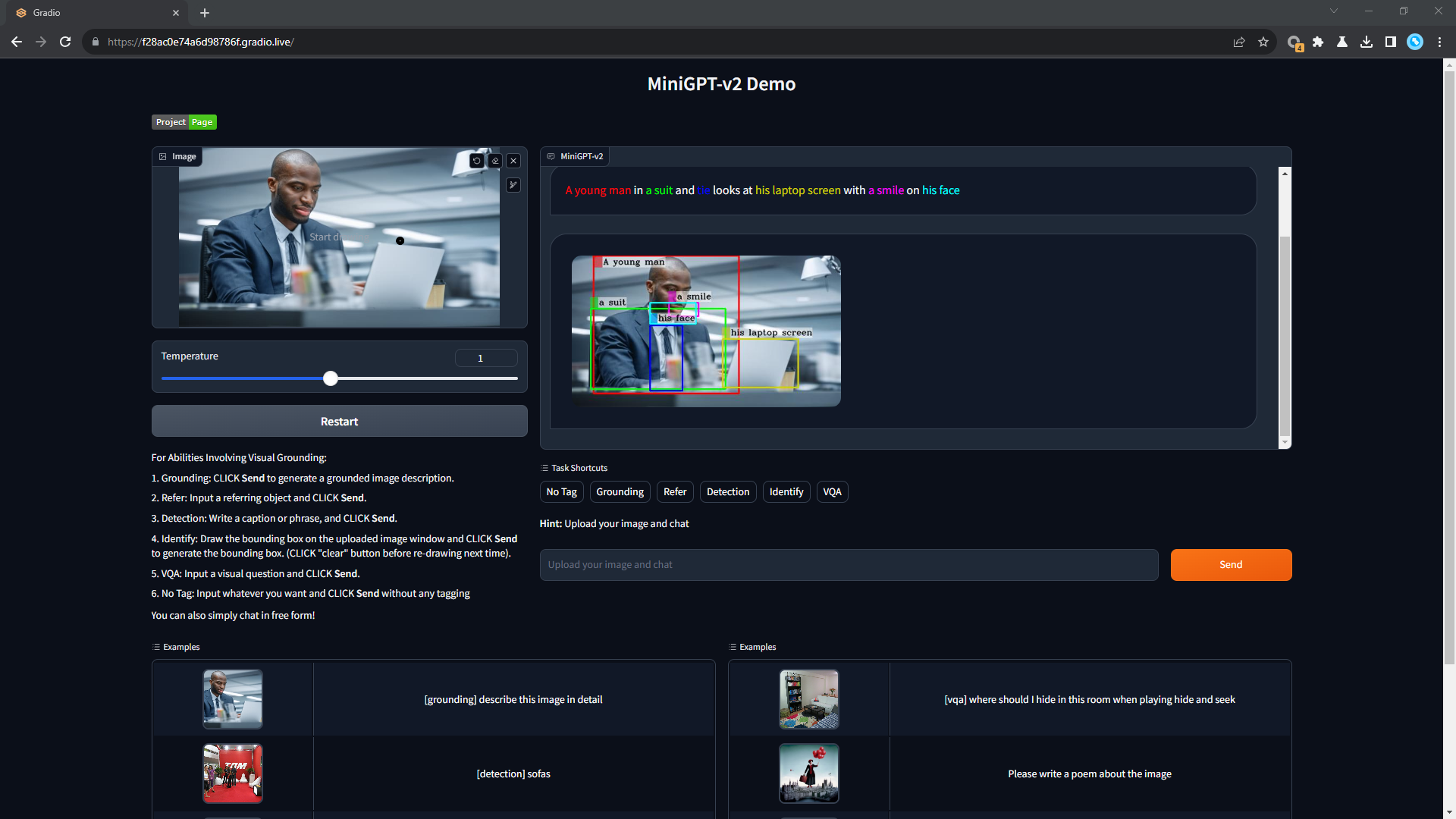Click the share page icon in address bar
Screen dimensions: 1456x819
tap(1239, 42)
